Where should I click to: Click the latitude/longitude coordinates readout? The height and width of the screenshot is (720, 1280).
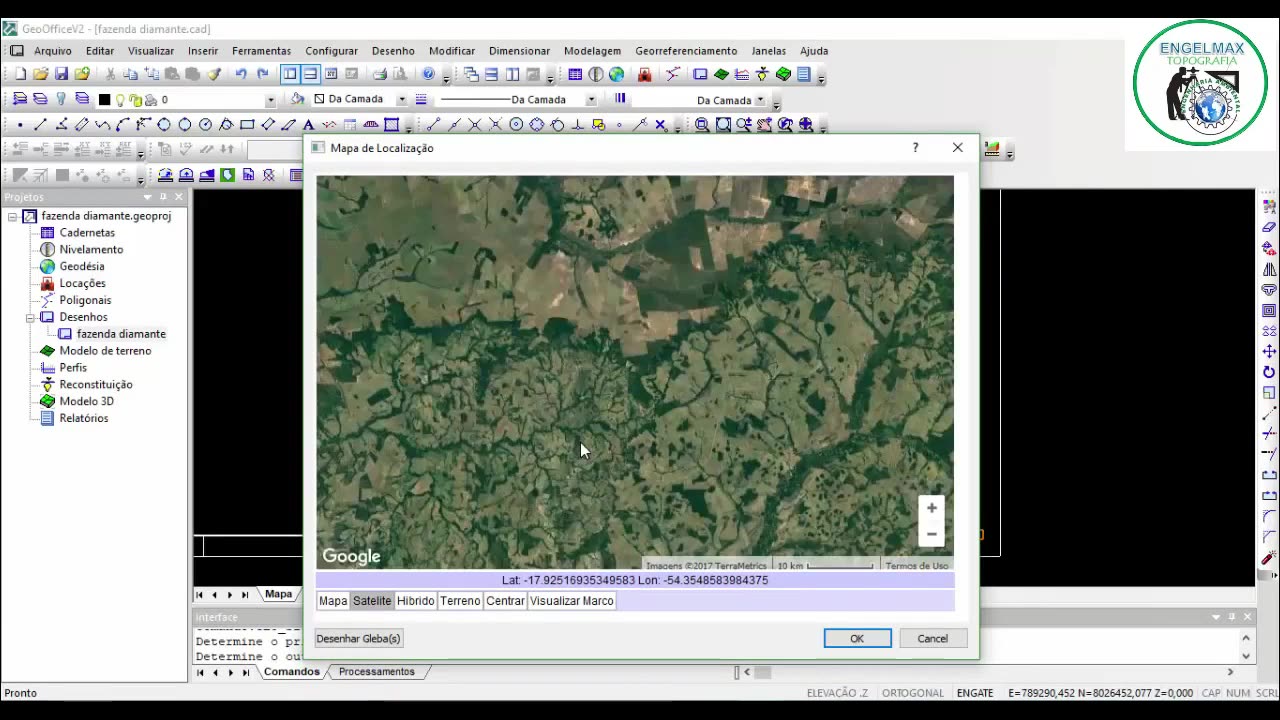pyautogui.click(x=635, y=580)
